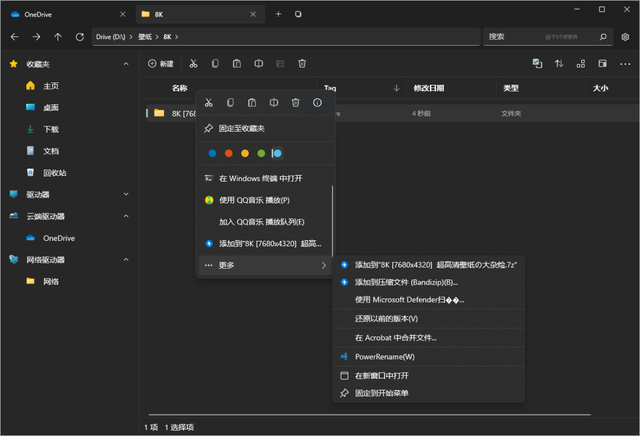The image size is (640, 436).
Task: Open properties via context menu info icon
Action: 317,102
